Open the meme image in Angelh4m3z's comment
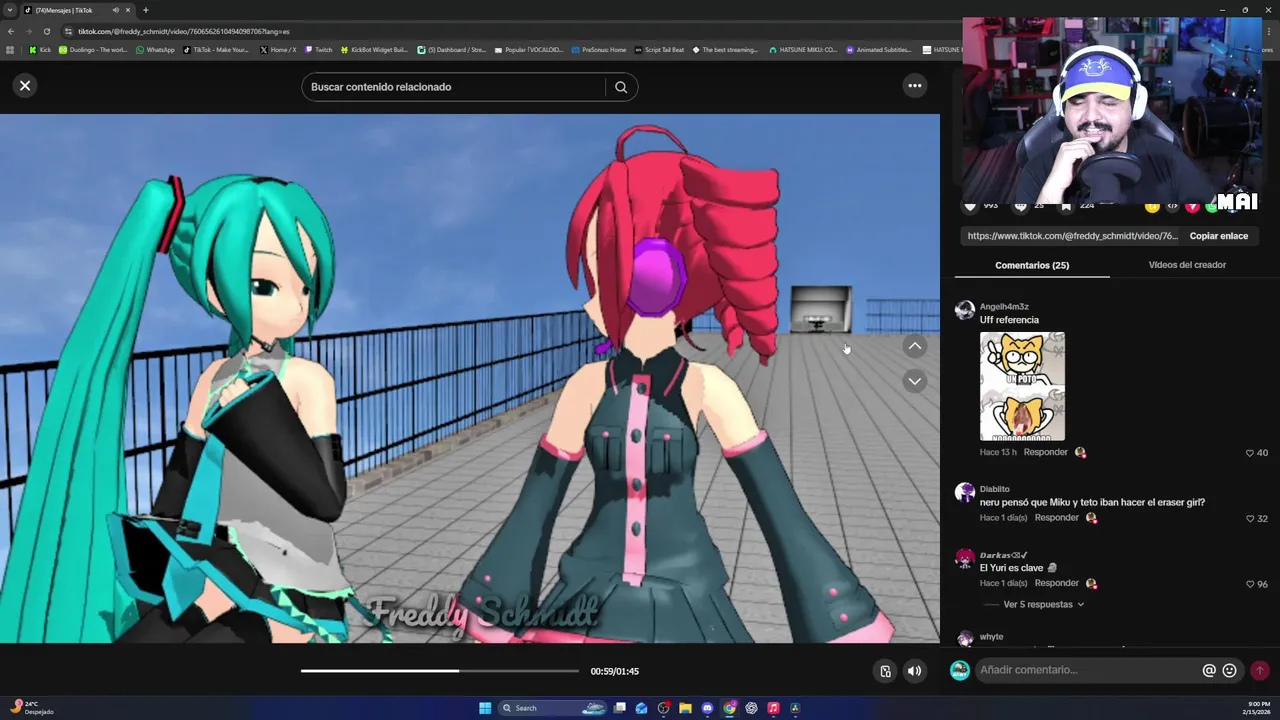Screen dimensions: 1280x720 [1022, 386]
